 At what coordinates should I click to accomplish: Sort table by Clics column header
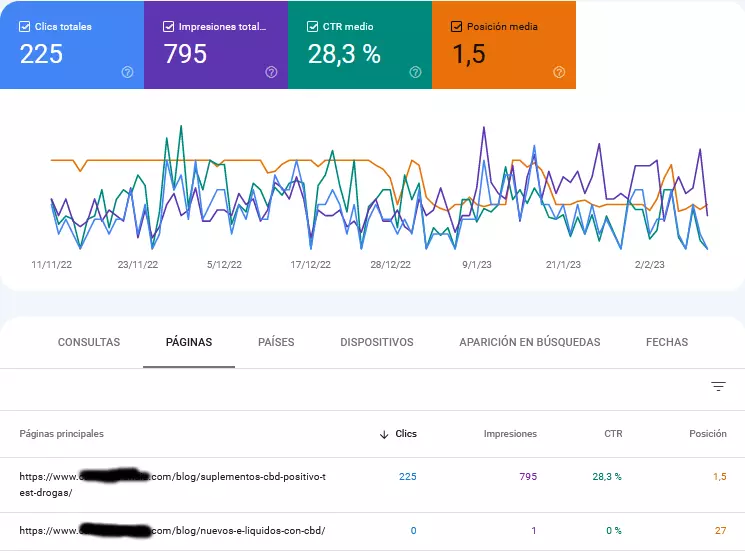406,434
